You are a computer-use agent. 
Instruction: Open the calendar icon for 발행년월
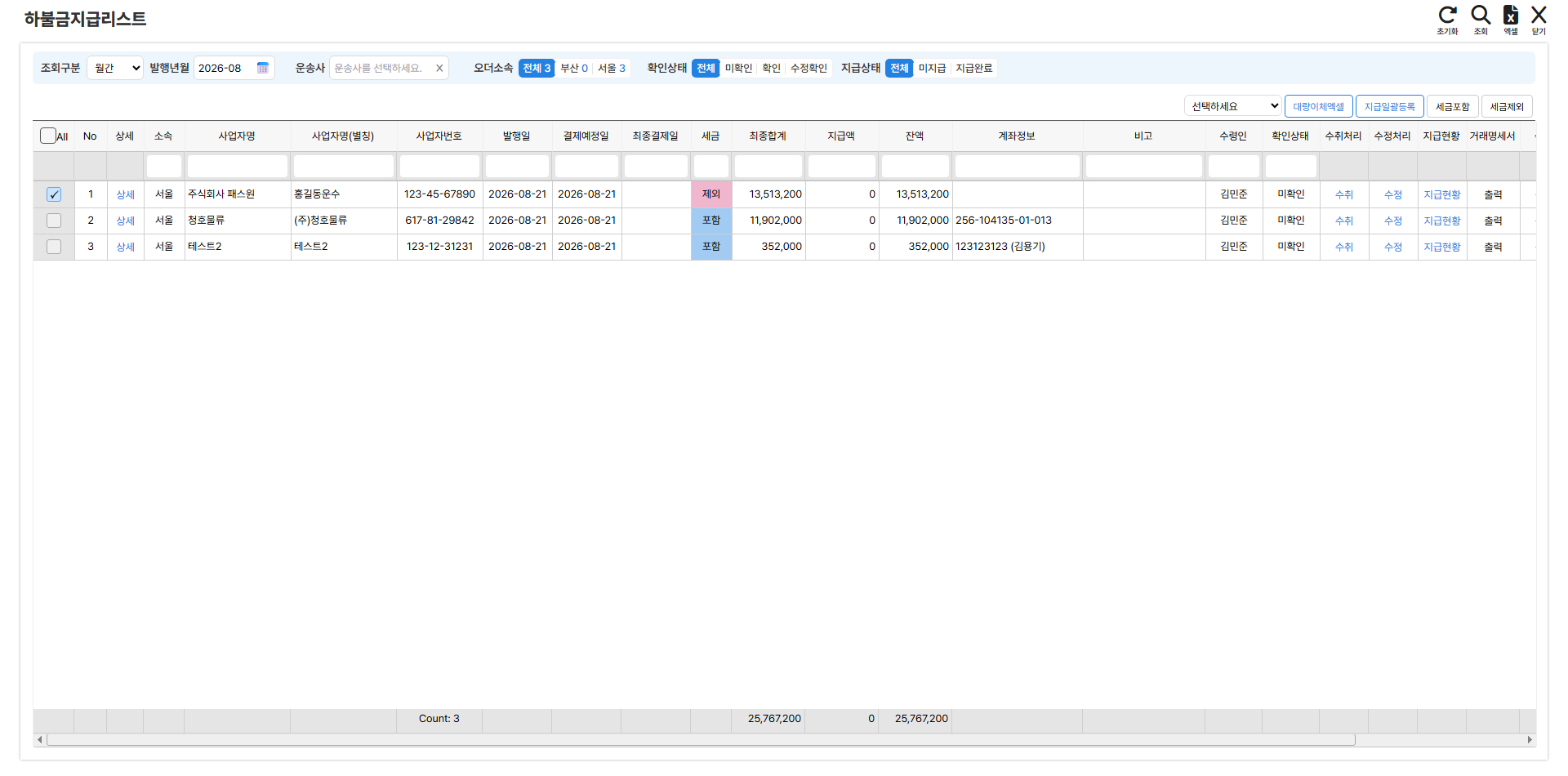pyautogui.click(x=263, y=68)
